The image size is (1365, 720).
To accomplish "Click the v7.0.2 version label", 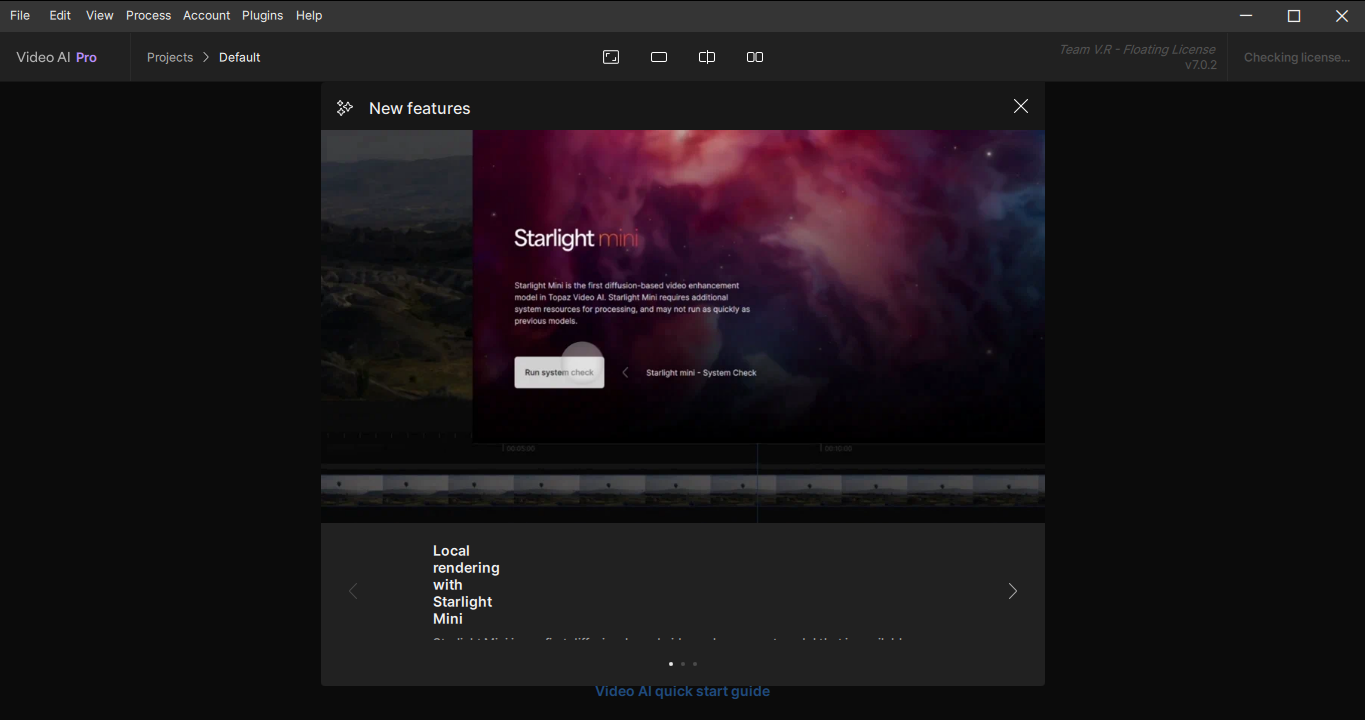I will coord(1201,65).
